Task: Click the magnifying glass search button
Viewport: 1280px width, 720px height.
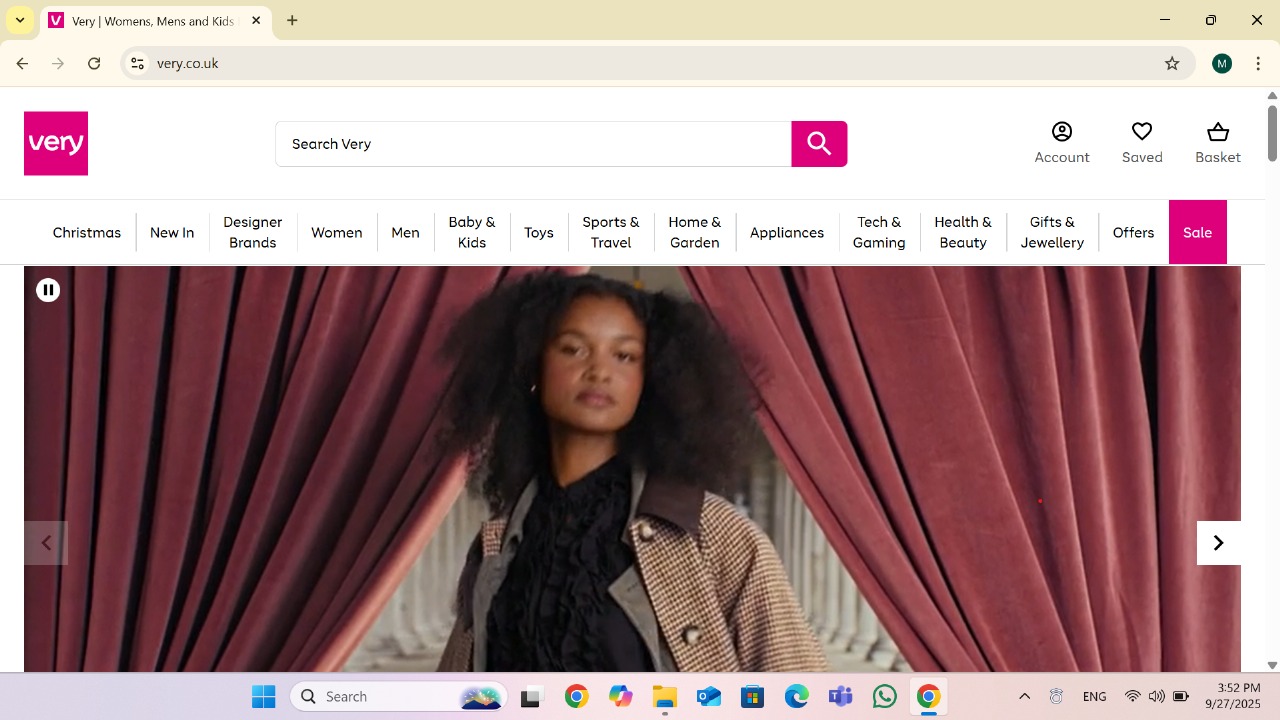Action: [x=819, y=144]
